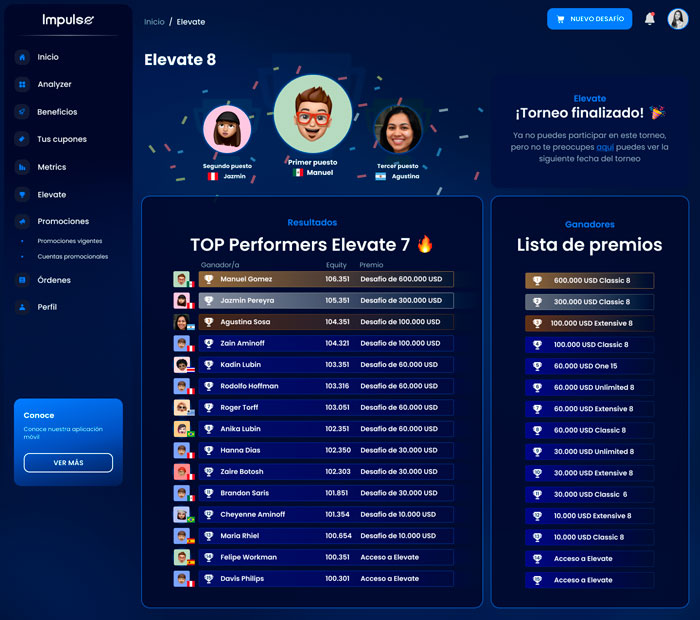
Task: Click the Inicio breadcrumb link
Action: (x=154, y=22)
